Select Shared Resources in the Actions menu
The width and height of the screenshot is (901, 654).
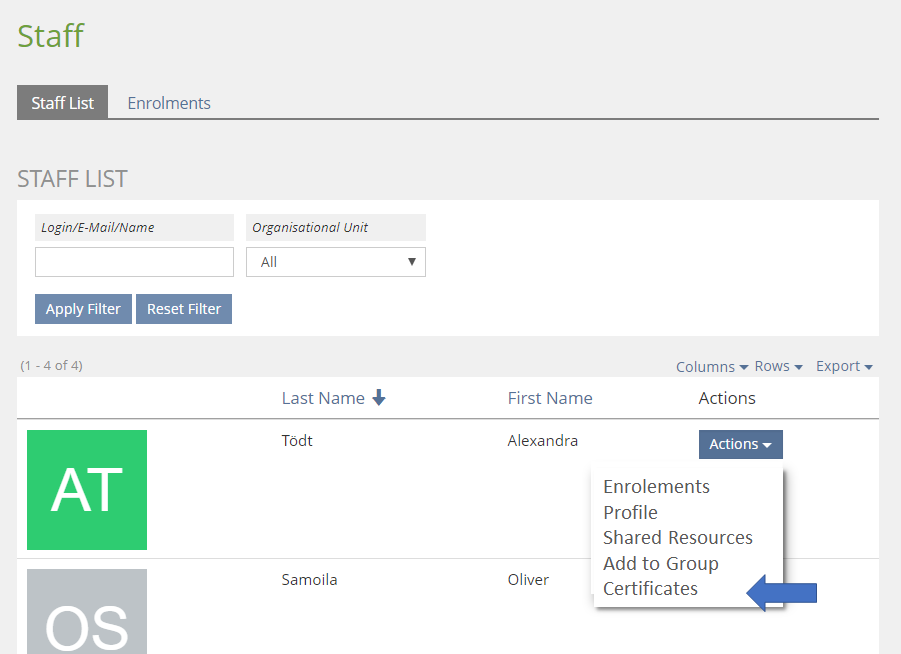[x=678, y=538]
